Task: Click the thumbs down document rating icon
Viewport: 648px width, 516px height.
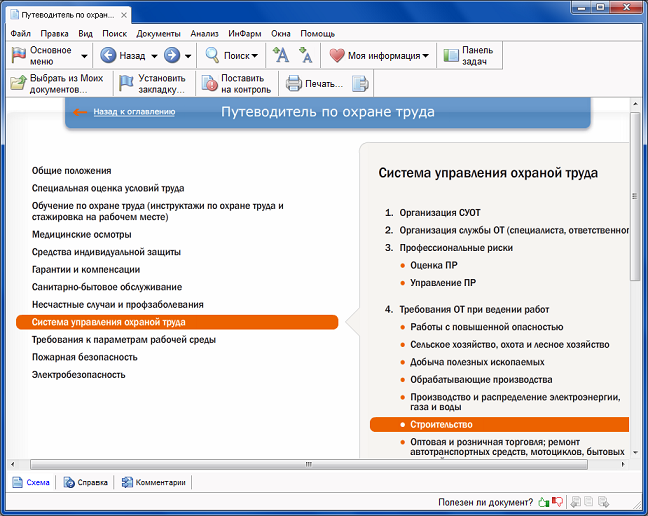Action: point(558,502)
